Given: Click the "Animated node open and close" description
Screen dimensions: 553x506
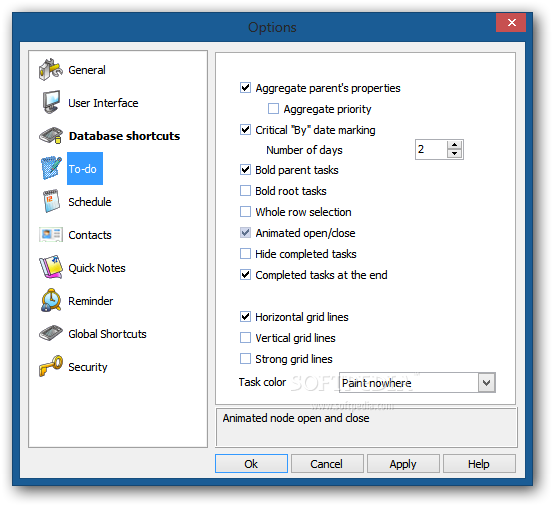Looking at the screenshot, I should (x=296, y=418).
